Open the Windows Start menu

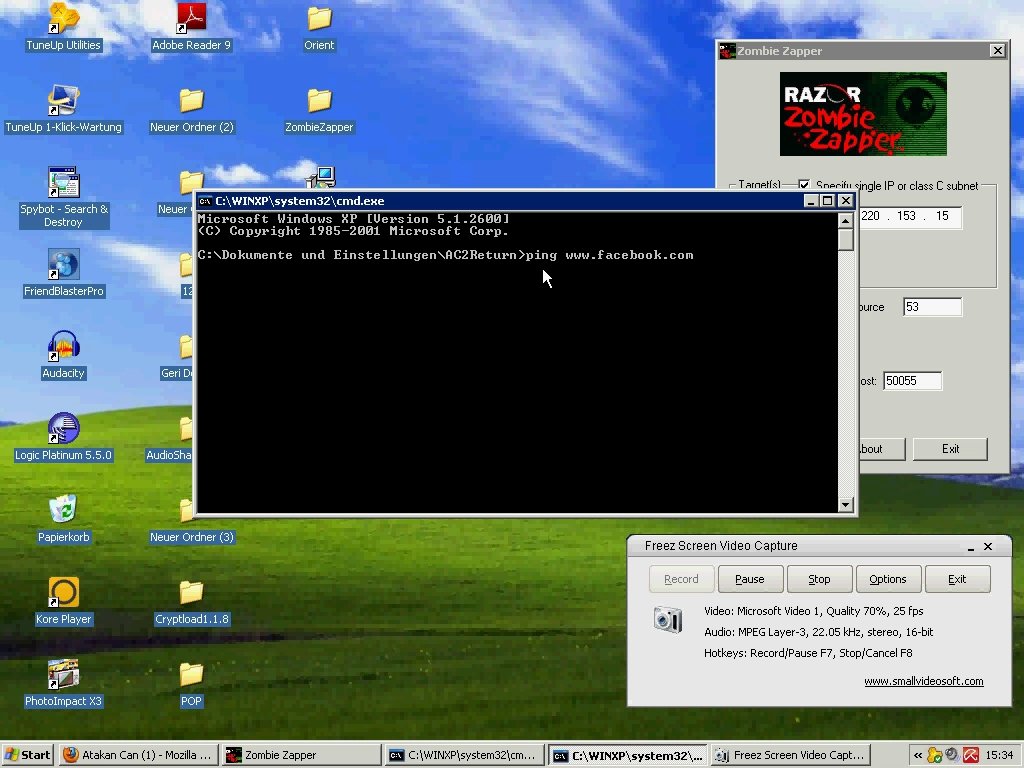(28, 755)
